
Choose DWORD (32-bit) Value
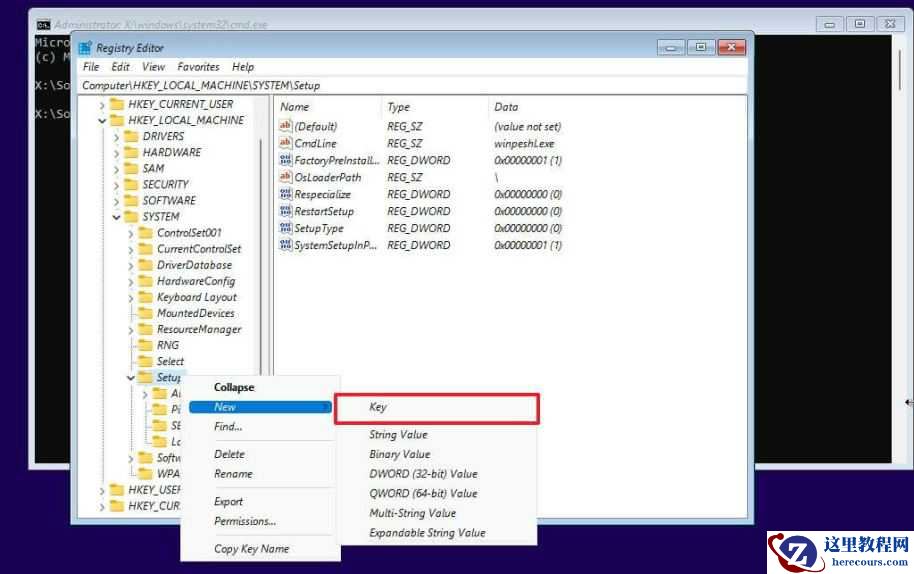tap(423, 474)
